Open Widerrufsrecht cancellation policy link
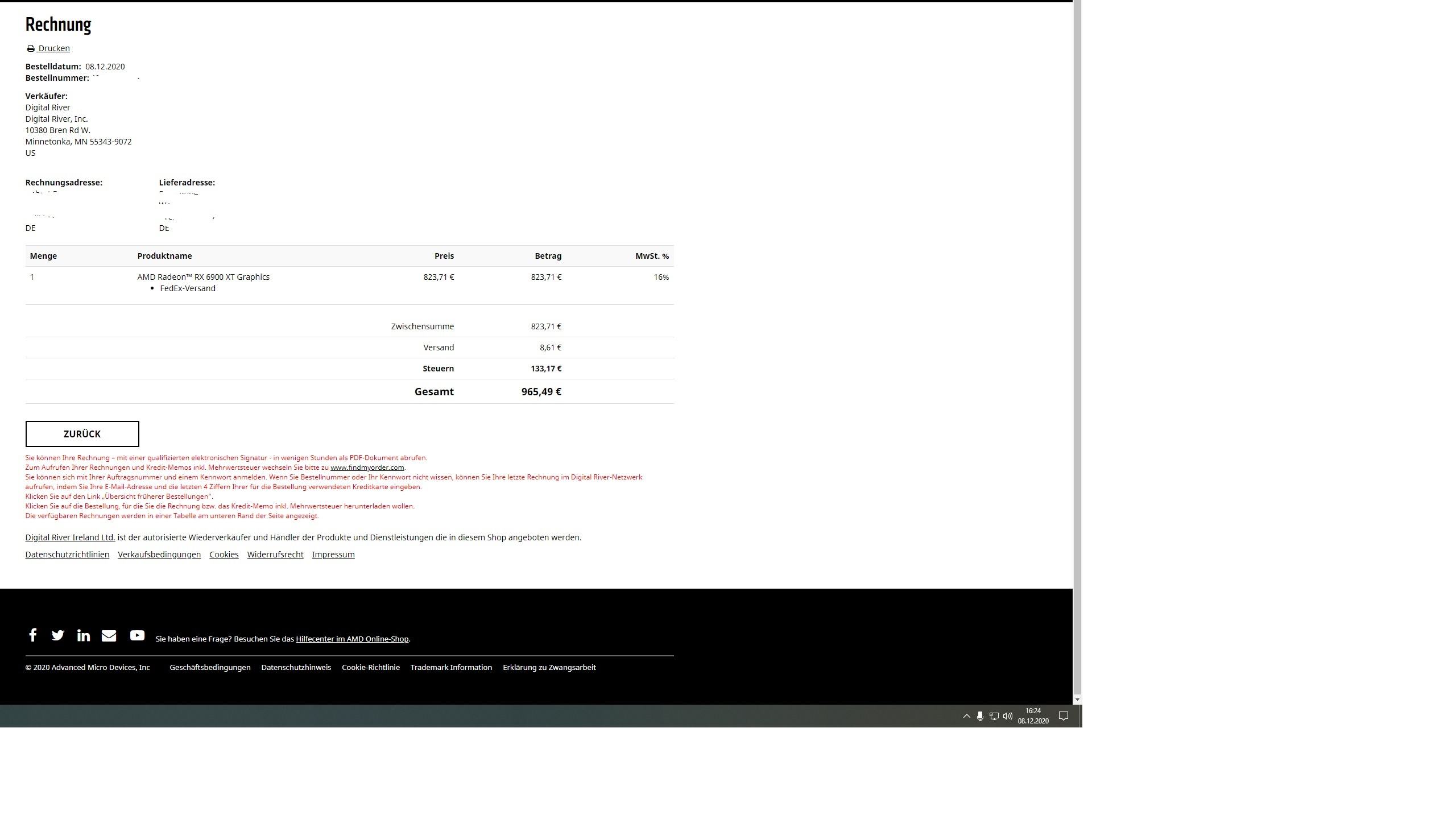 coord(275,554)
